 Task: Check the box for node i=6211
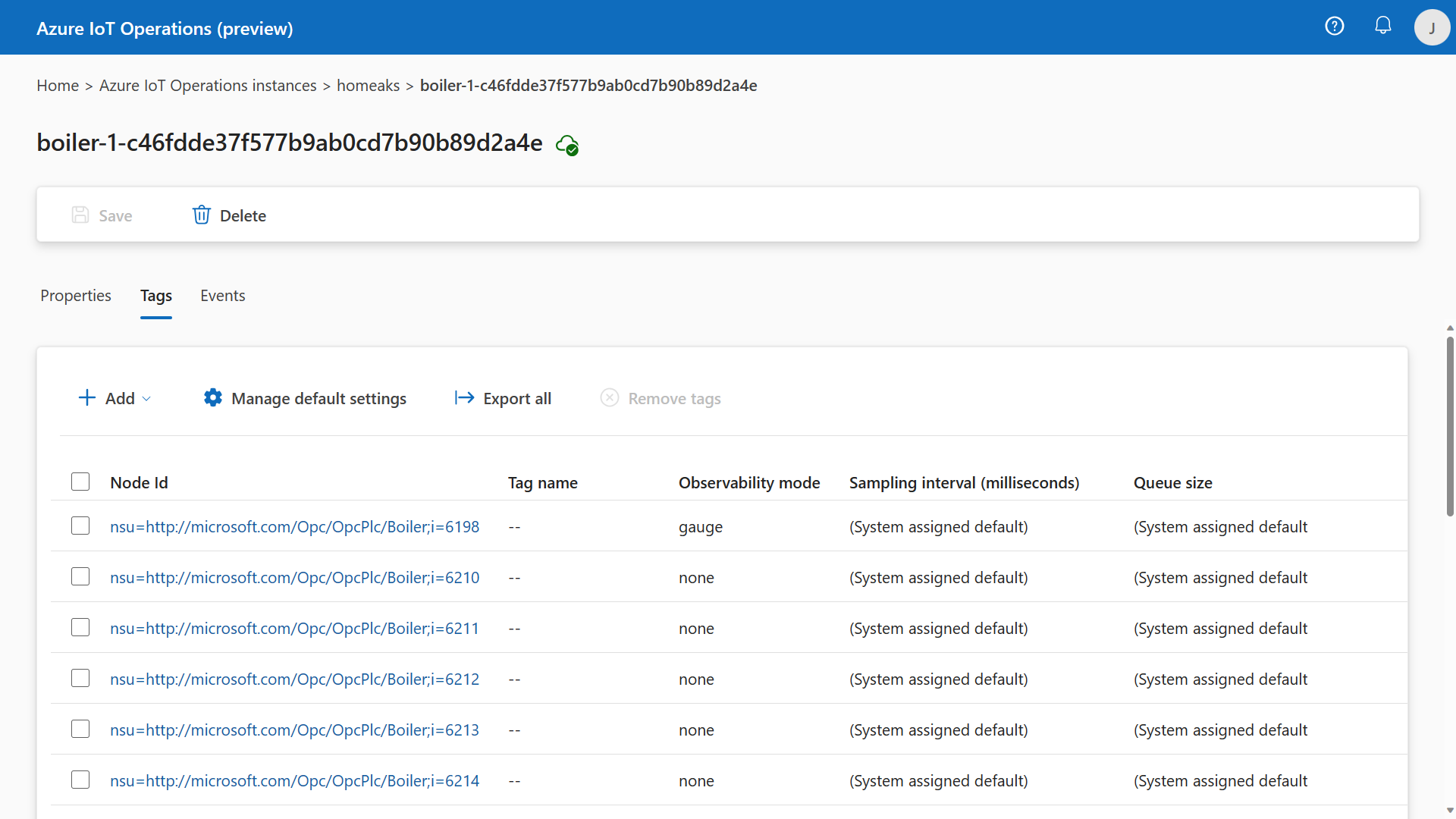click(80, 628)
